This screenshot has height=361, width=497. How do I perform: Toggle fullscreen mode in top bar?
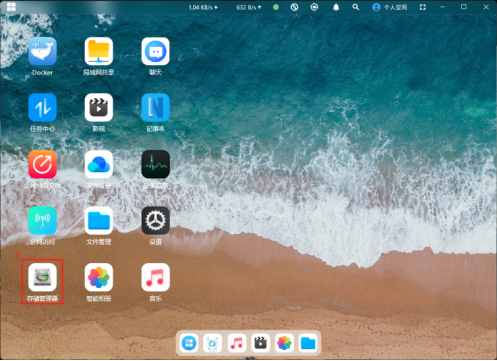[423, 7]
